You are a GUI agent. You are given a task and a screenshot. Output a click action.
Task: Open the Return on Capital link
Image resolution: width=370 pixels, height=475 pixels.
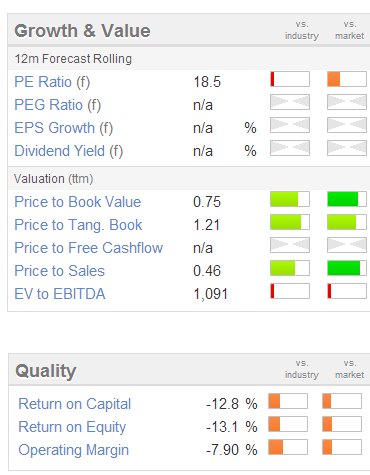point(75,404)
